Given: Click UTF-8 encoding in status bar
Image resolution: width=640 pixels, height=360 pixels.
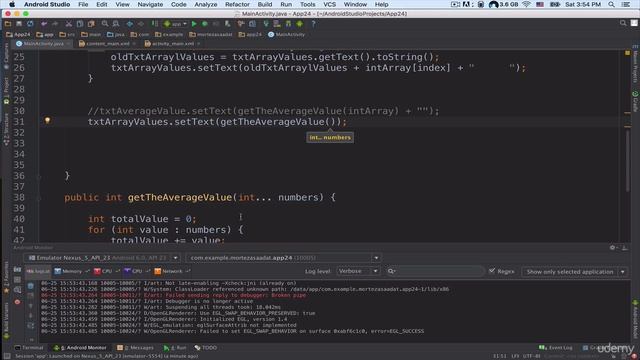Looking at the screenshot, I should pos(531,356).
